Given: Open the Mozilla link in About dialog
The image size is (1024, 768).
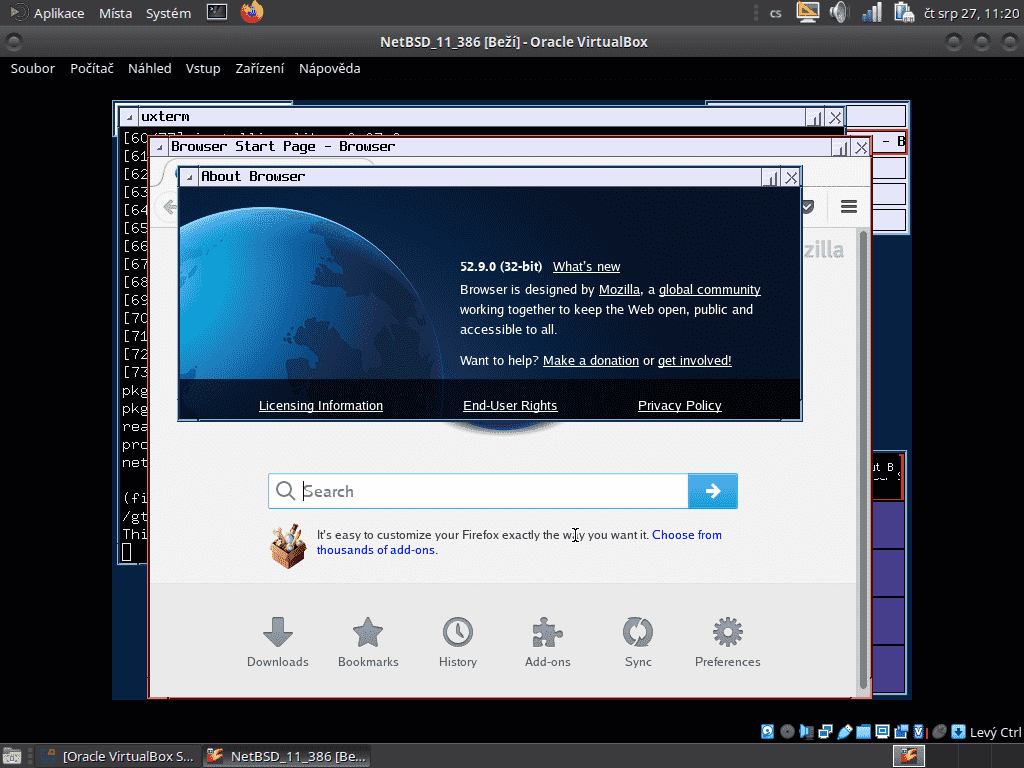Looking at the screenshot, I should coord(619,289).
